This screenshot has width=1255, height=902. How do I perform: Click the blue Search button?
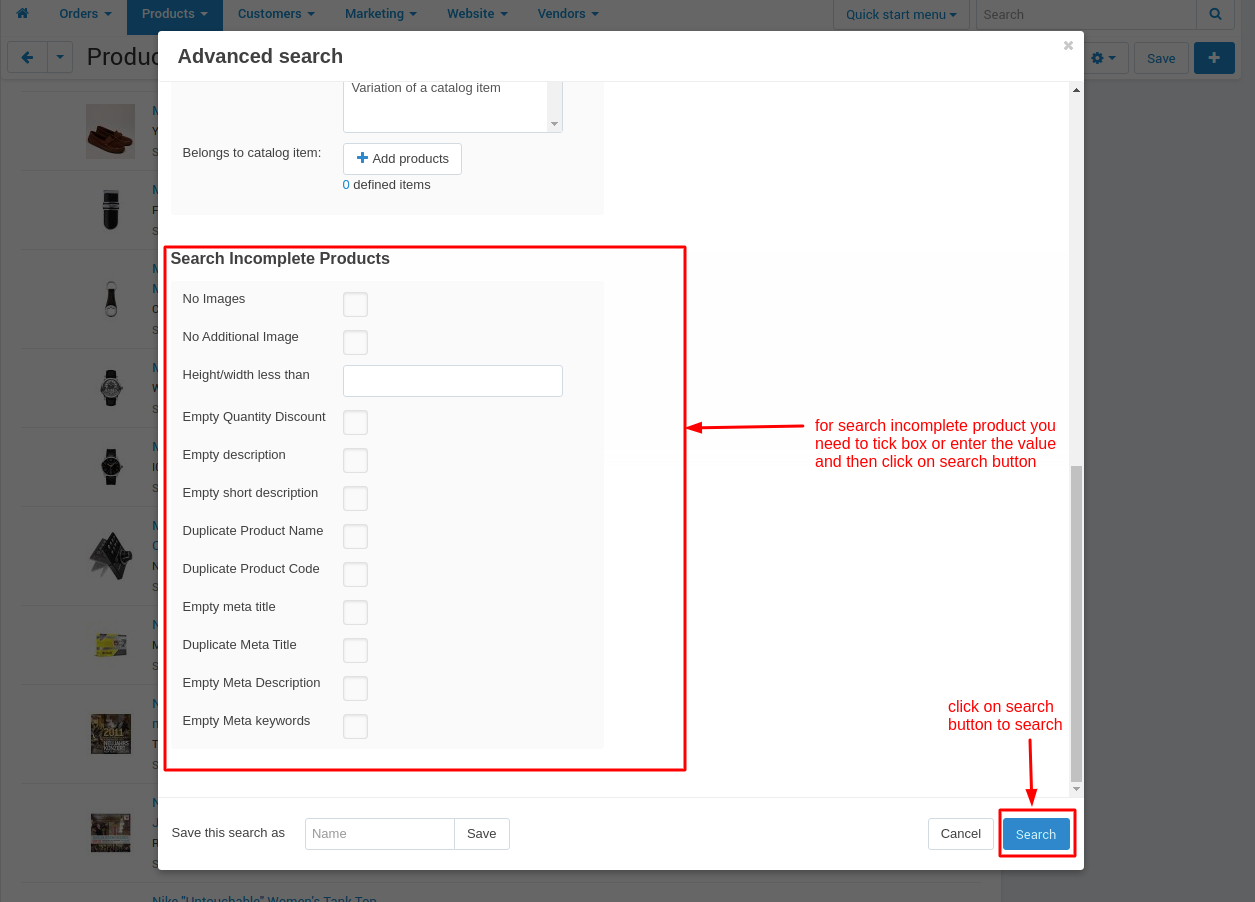[1036, 834]
